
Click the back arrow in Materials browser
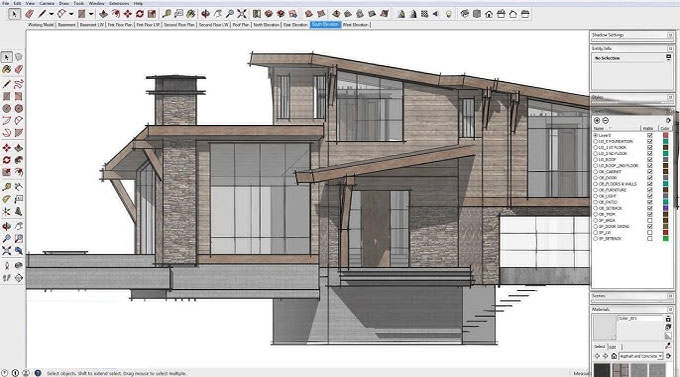(597, 356)
